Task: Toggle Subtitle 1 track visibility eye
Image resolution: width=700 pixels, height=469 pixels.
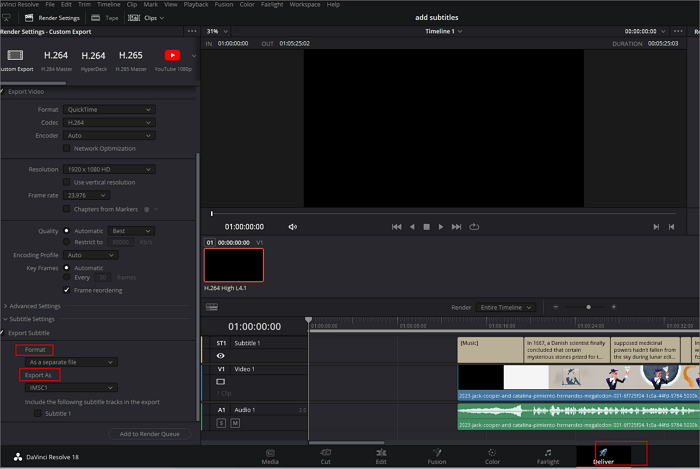Action: click(x=221, y=356)
